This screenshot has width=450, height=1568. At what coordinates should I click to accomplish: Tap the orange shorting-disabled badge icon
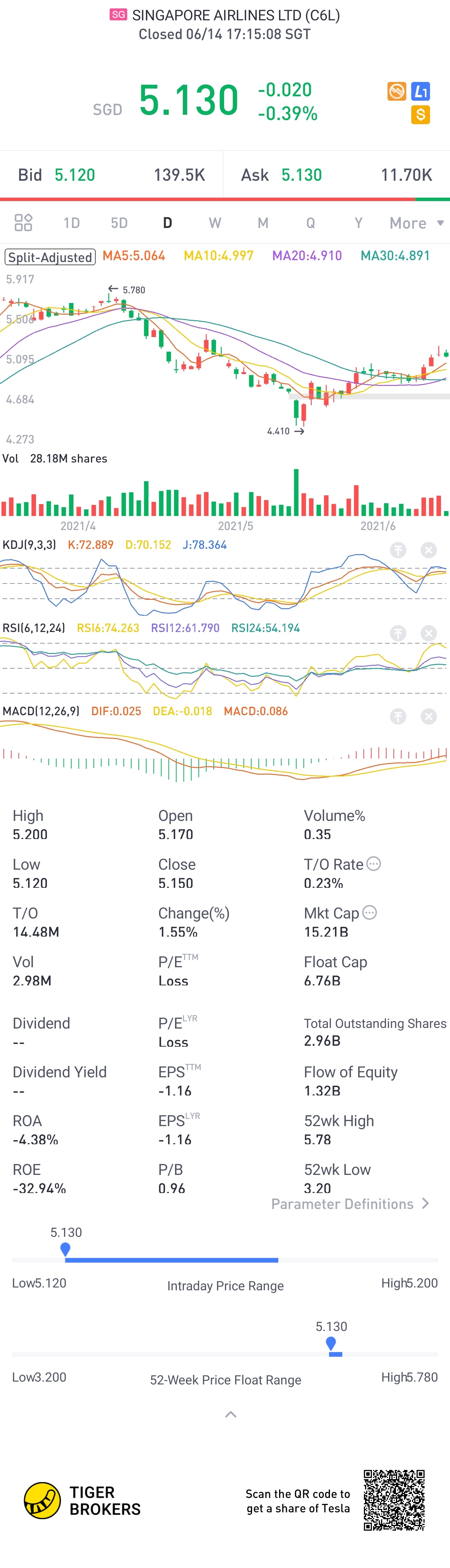(x=397, y=91)
